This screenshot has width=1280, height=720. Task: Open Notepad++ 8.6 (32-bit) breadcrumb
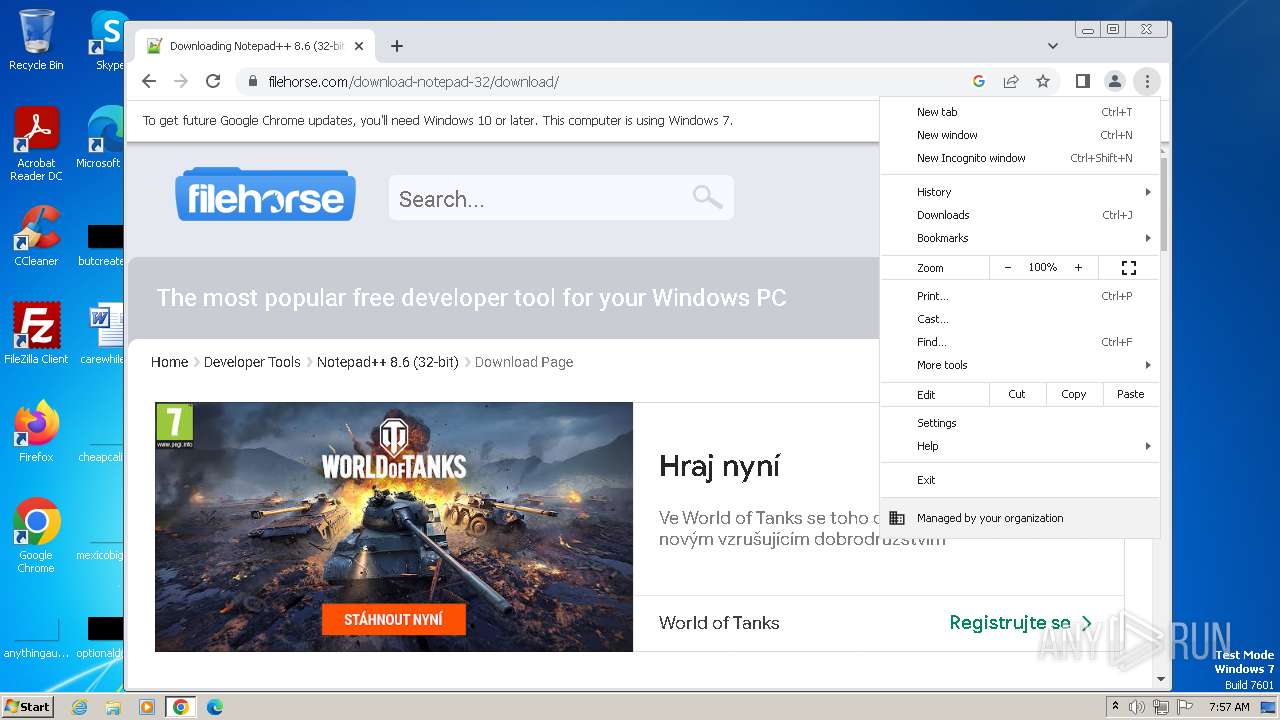point(387,362)
